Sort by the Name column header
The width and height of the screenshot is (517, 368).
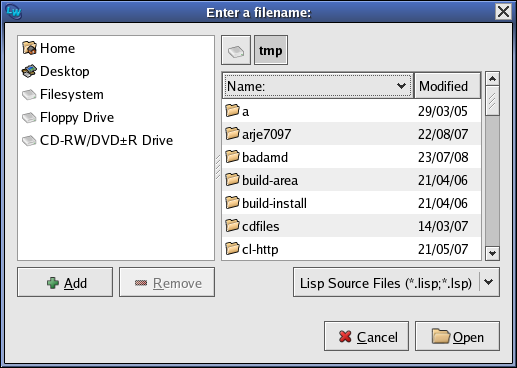[318, 86]
